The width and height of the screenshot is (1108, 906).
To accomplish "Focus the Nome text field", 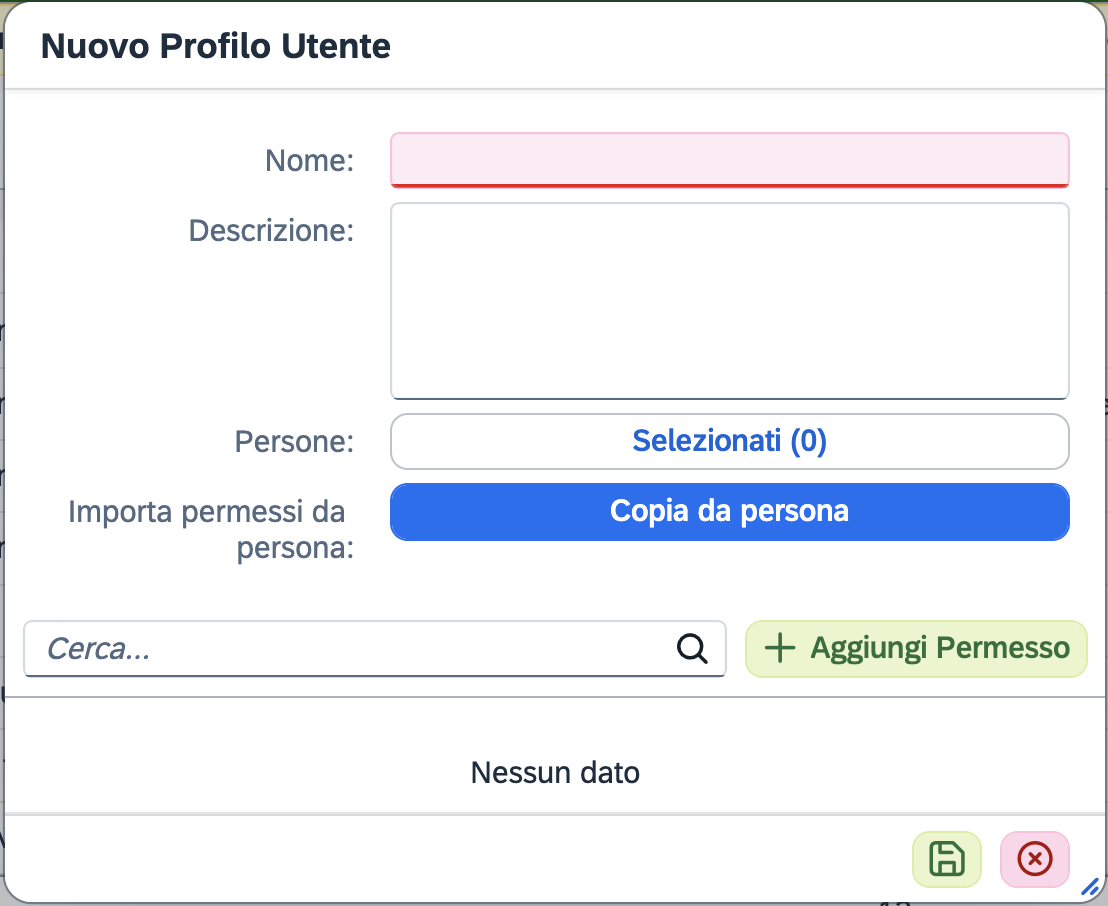I will [x=729, y=159].
